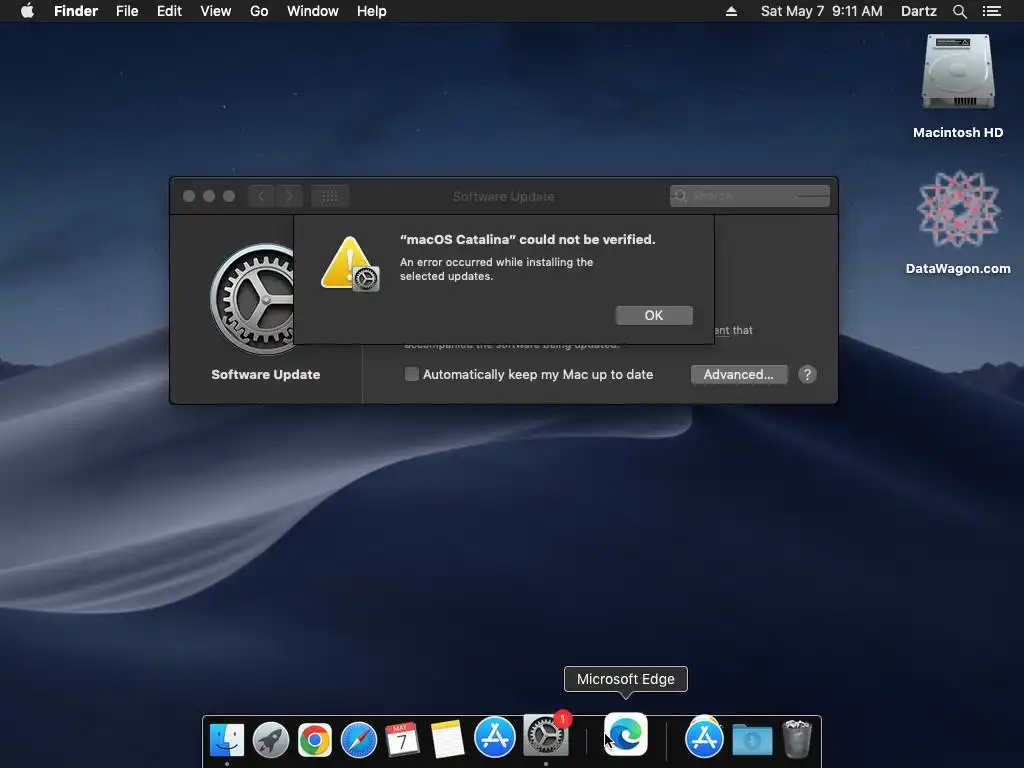Open Finder from the Dock
The height and width of the screenshot is (768, 1024).
point(227,740)
